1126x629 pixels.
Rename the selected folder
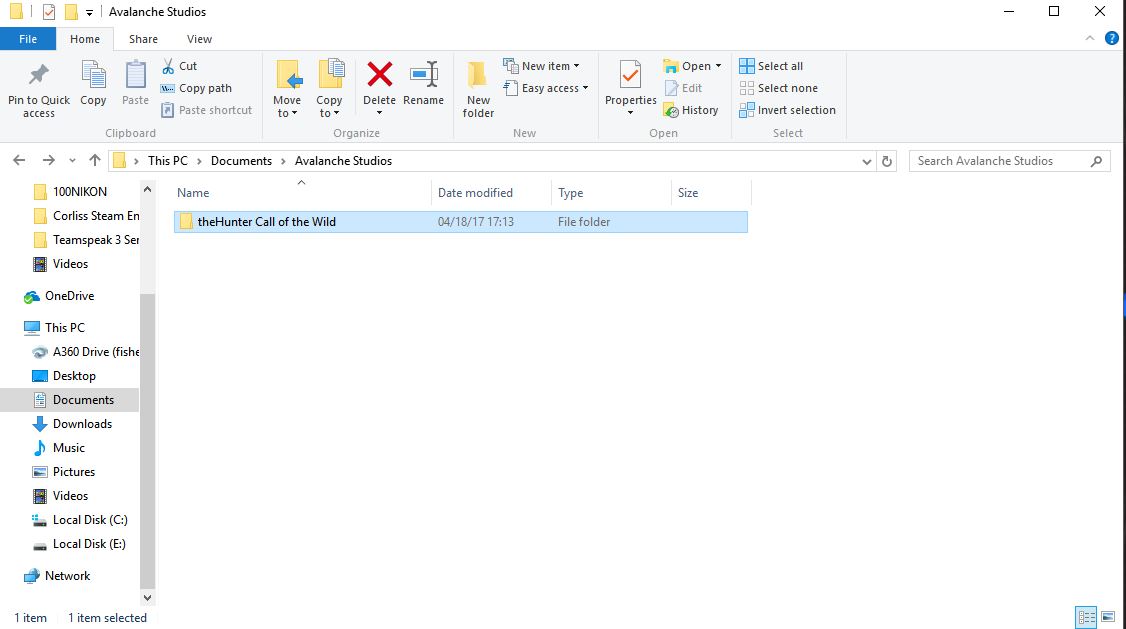click(x=424, y=85)
